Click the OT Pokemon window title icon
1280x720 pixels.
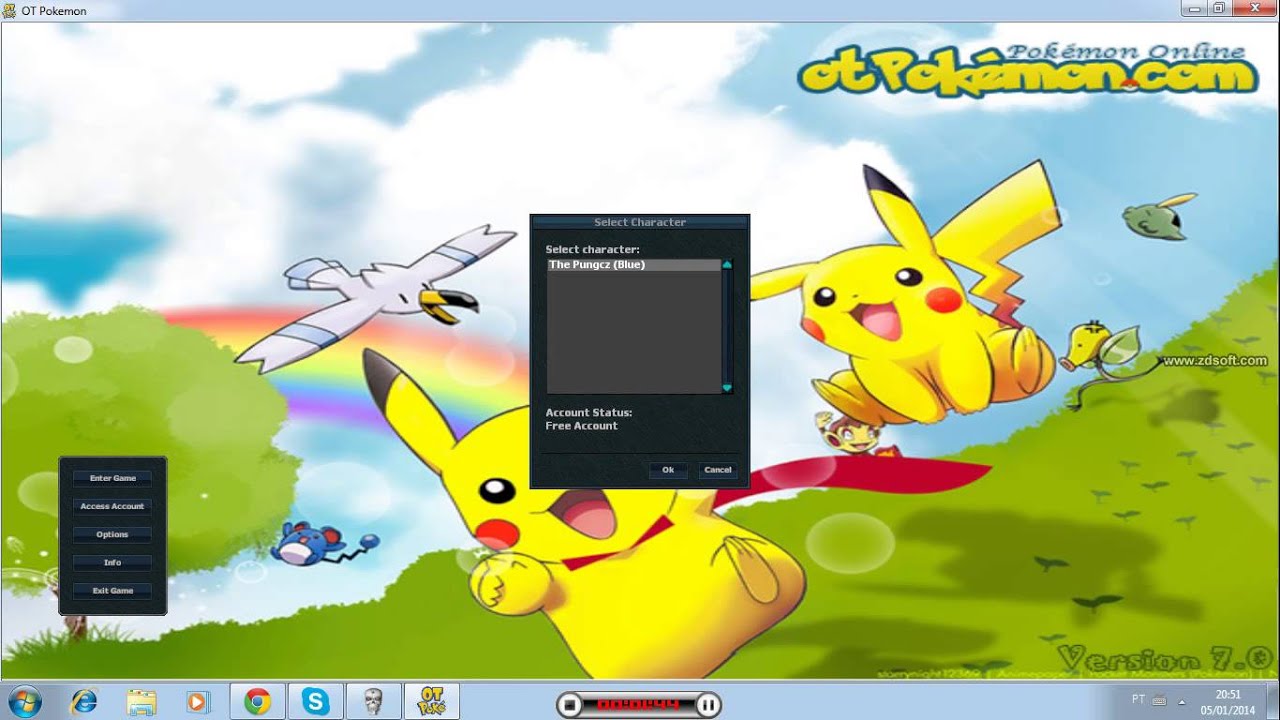point(11,11)
